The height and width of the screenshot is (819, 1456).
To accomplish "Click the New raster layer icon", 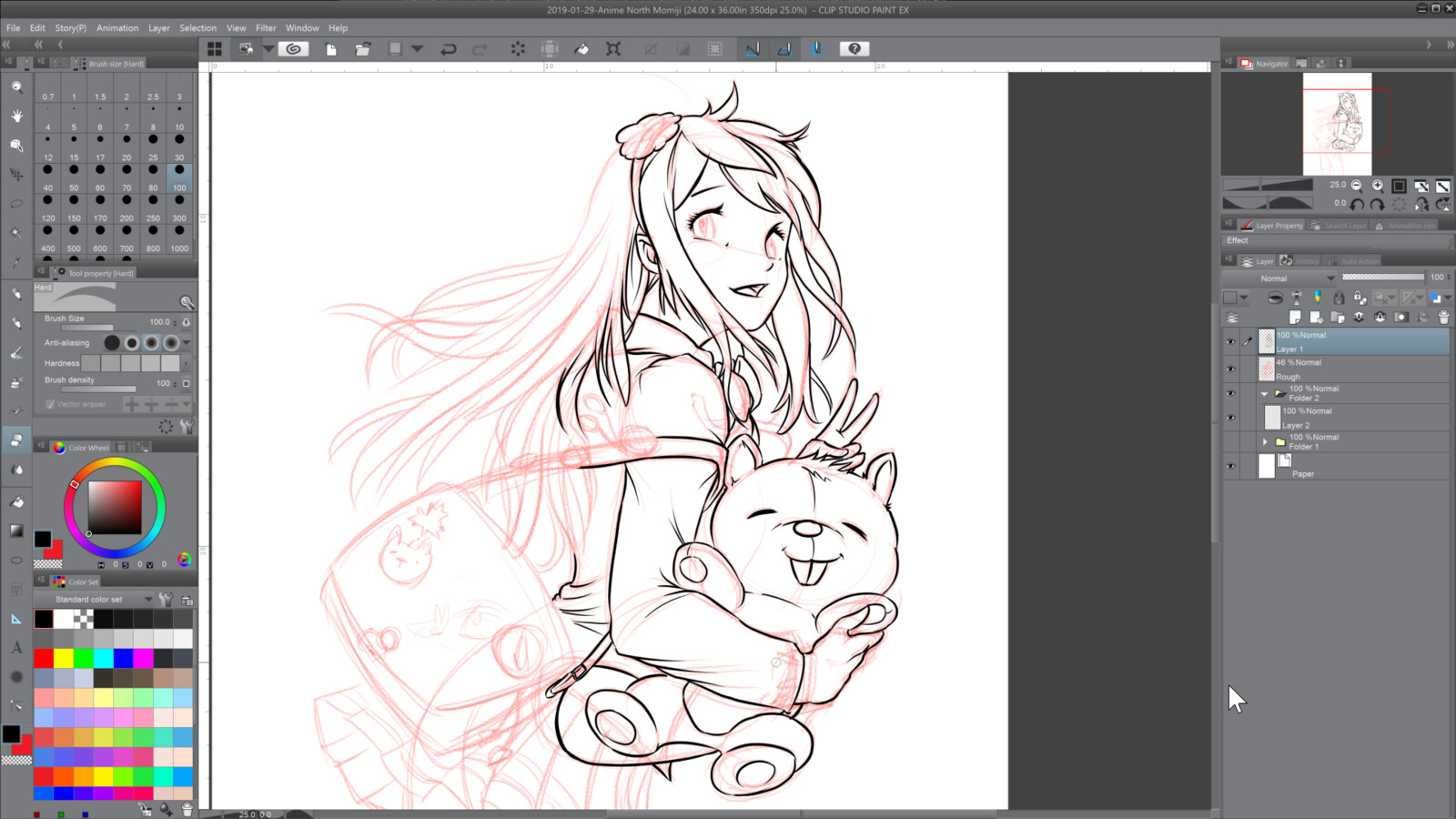I will (1295, 317).
